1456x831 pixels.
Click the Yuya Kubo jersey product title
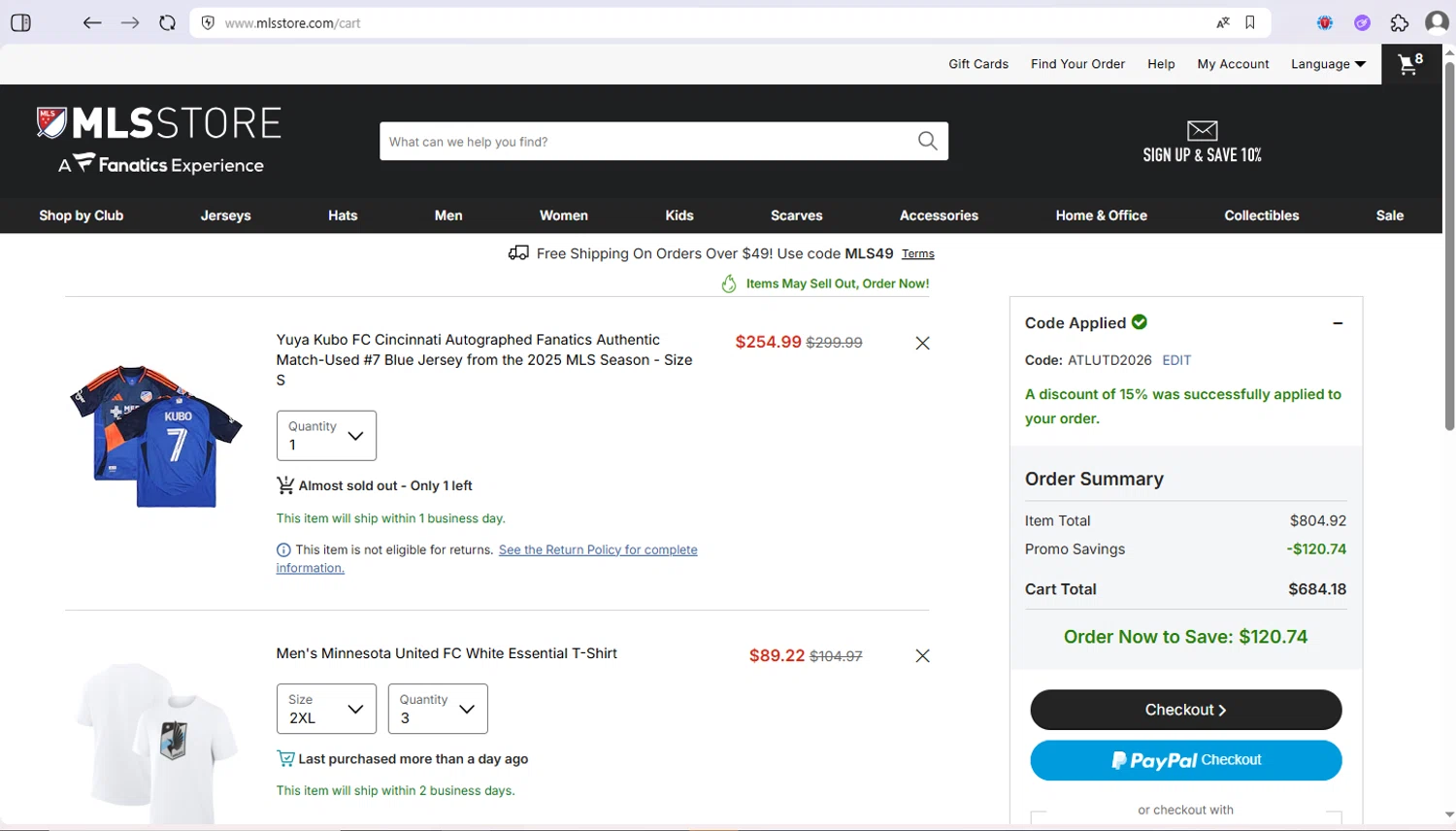click(484, 360)
